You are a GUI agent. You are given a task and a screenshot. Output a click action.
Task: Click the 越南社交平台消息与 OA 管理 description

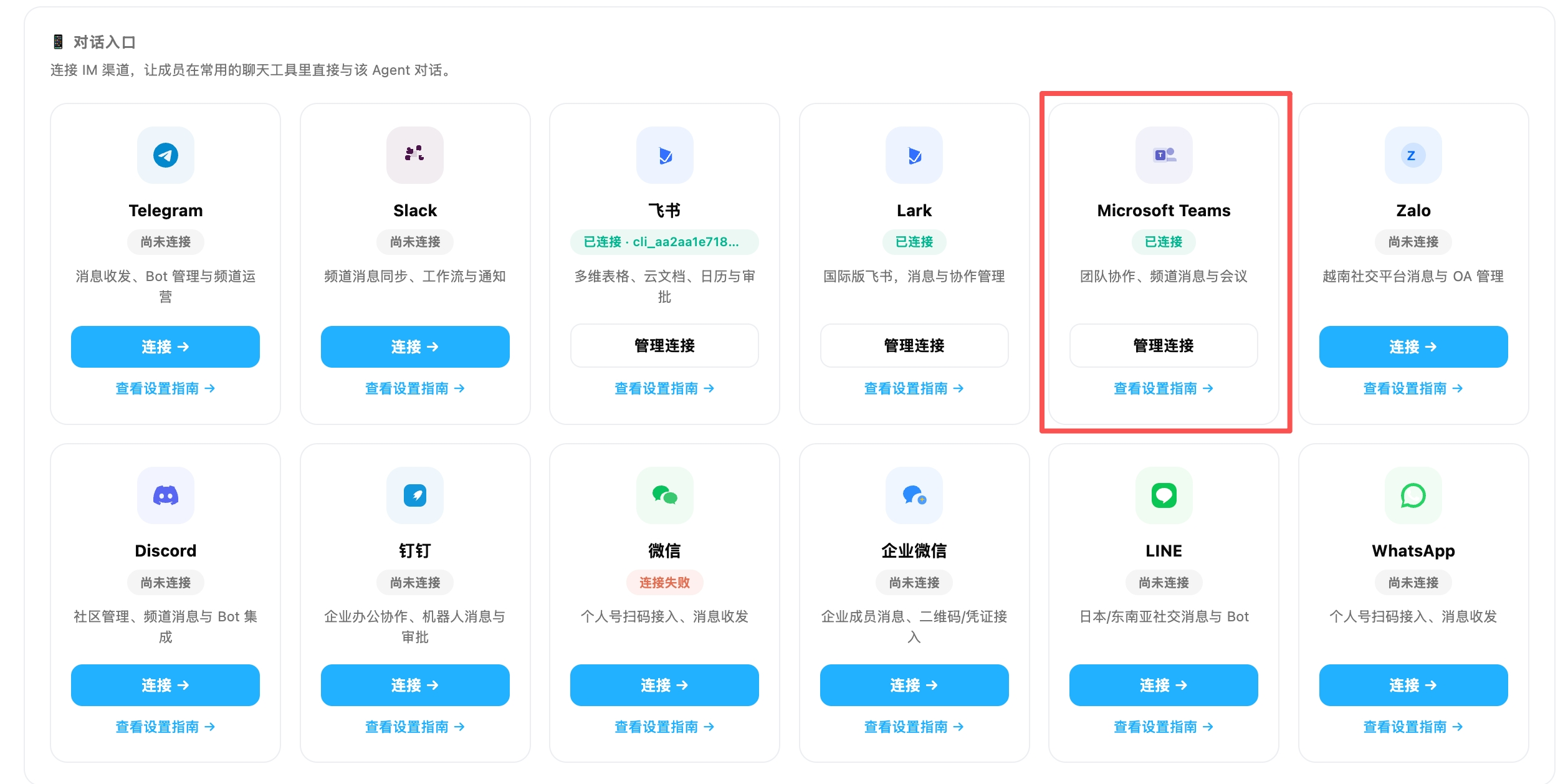(1413, 276)
